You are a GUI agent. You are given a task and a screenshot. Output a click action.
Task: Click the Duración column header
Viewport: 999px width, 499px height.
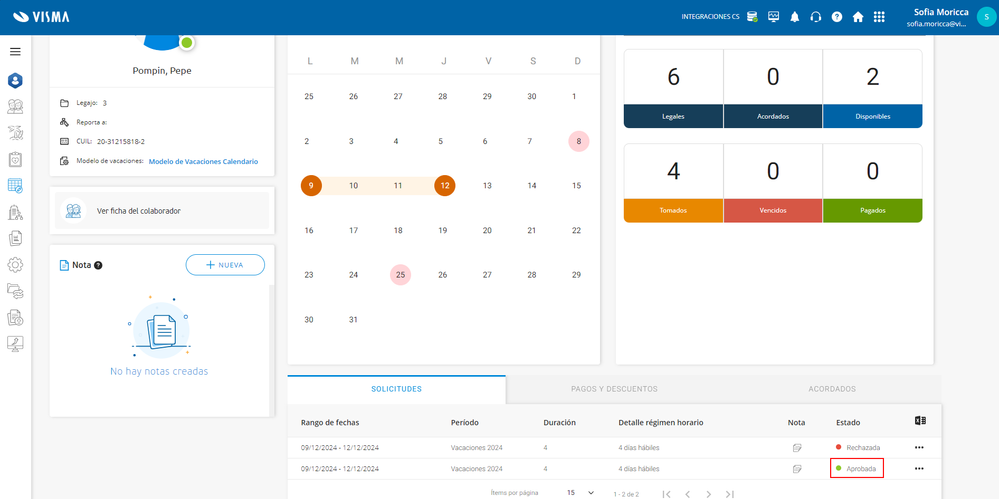(x=559, y=423)
